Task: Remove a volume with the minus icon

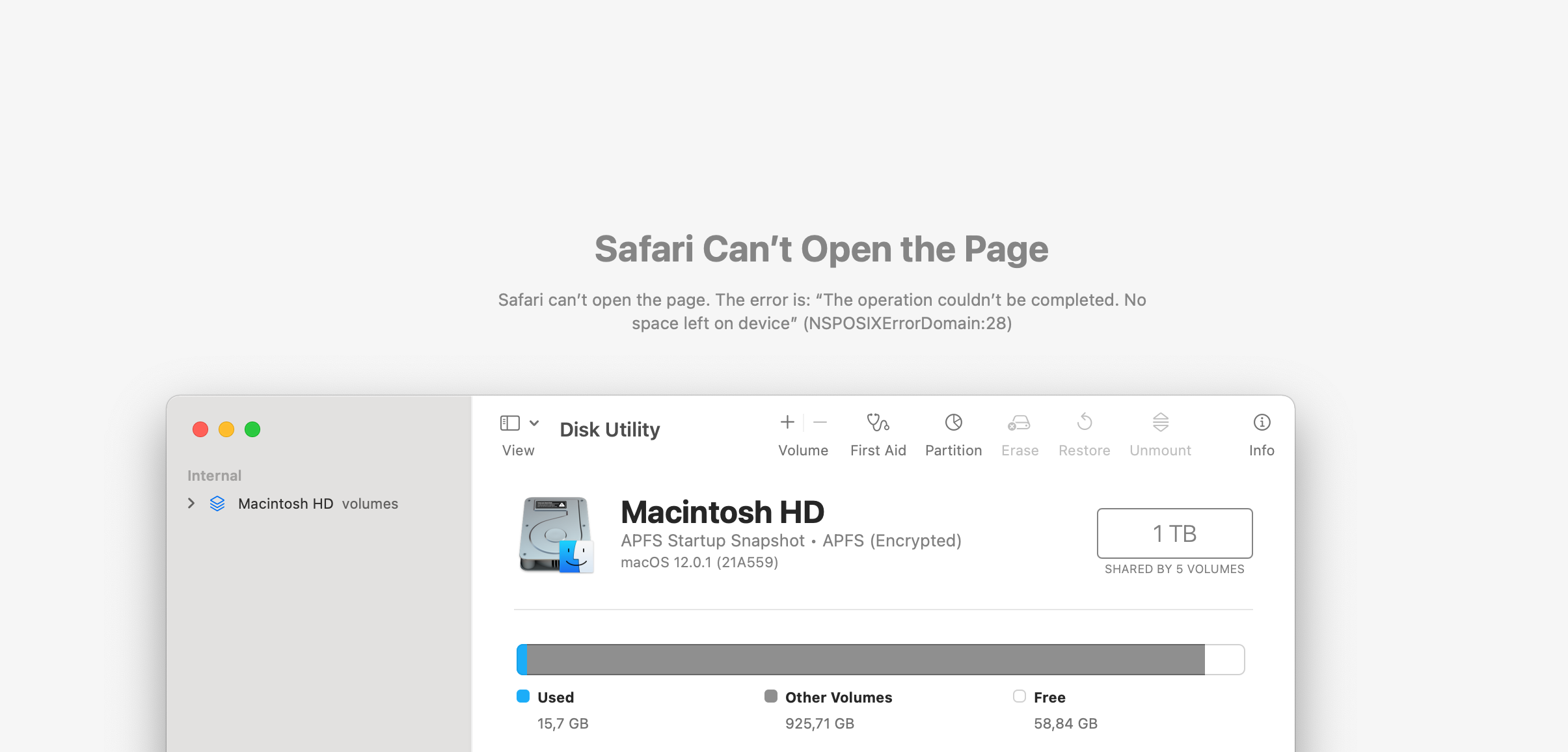Action: 820,423
